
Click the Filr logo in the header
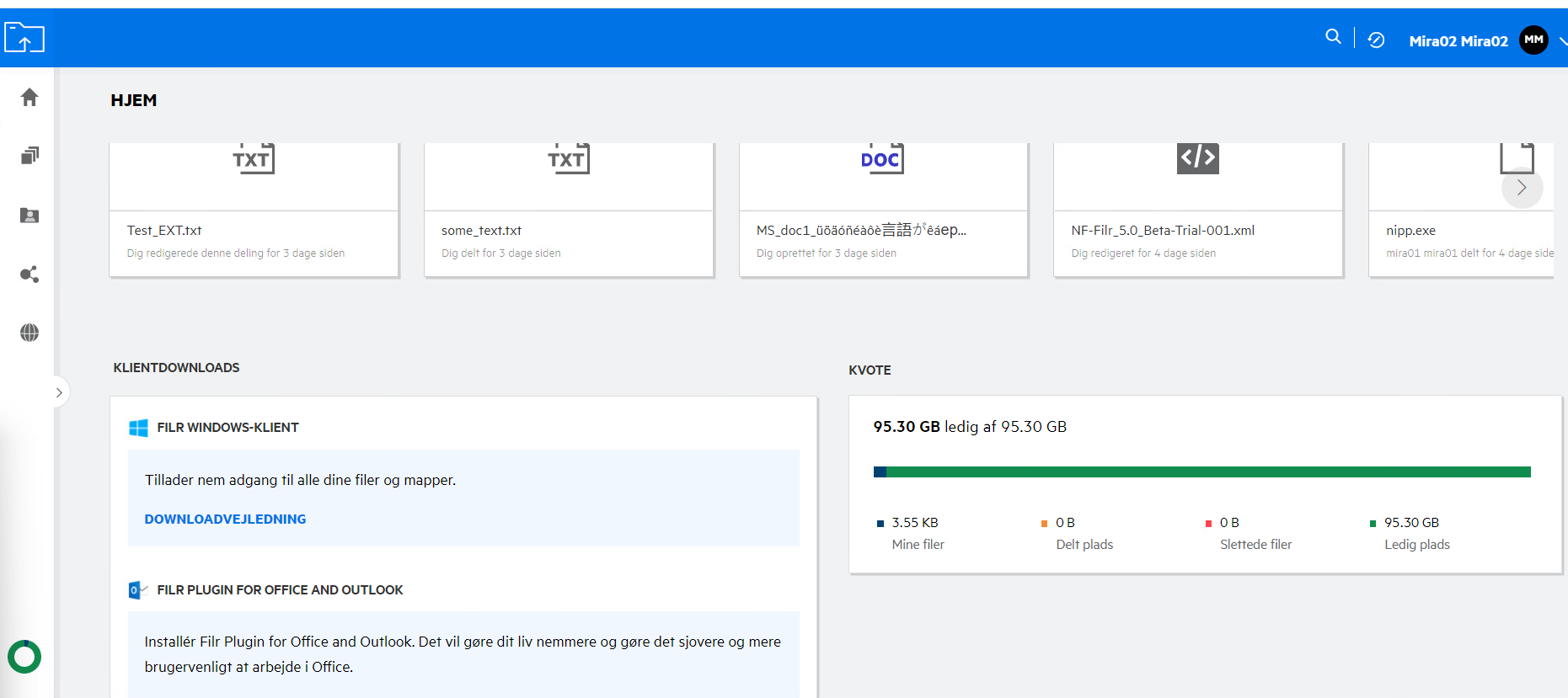point(24,38)
